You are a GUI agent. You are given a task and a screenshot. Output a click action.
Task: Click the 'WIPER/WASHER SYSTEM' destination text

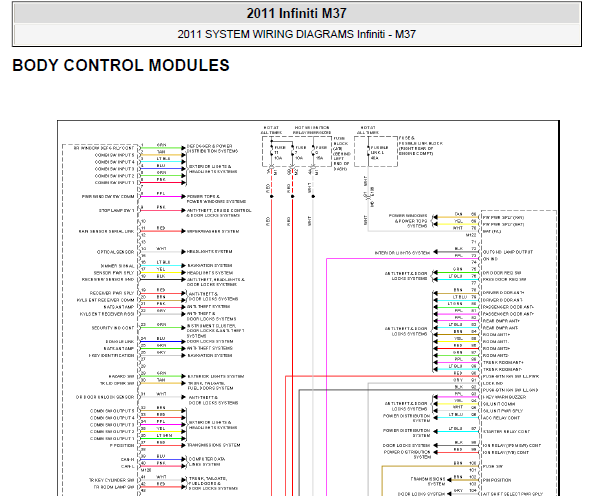[x=213, y=232]
